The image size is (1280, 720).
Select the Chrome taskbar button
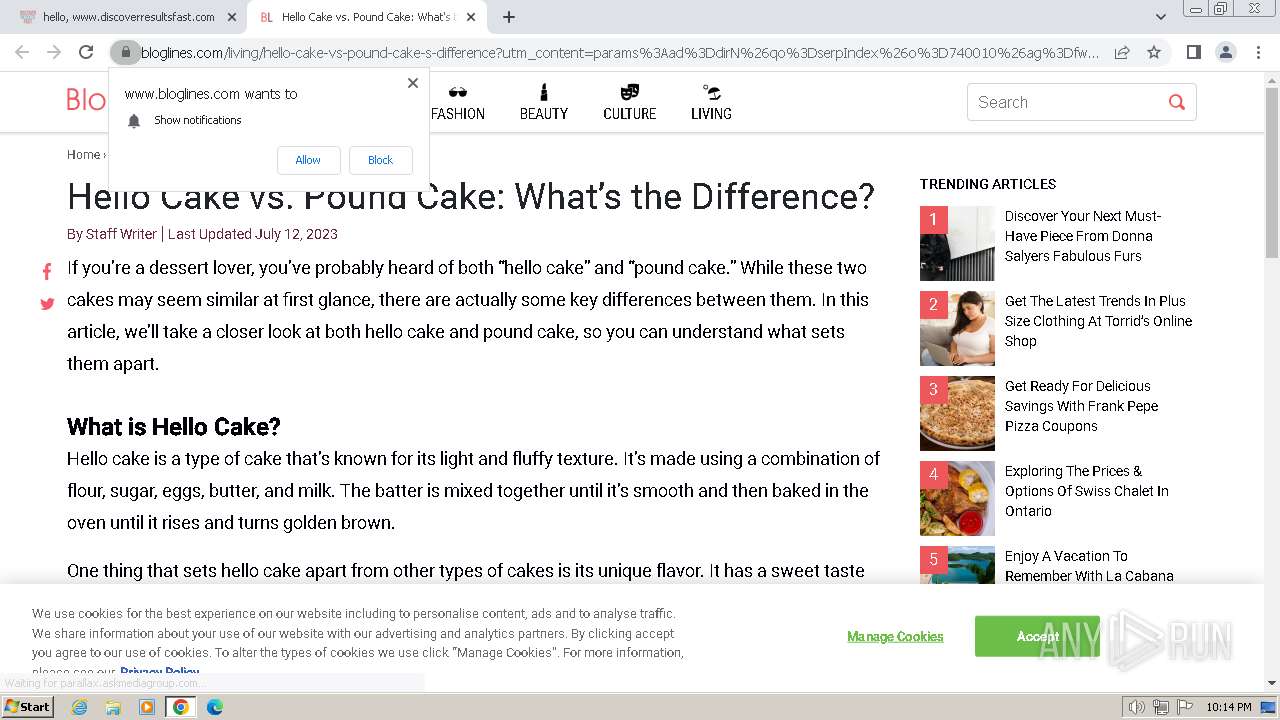click(181, 707)
